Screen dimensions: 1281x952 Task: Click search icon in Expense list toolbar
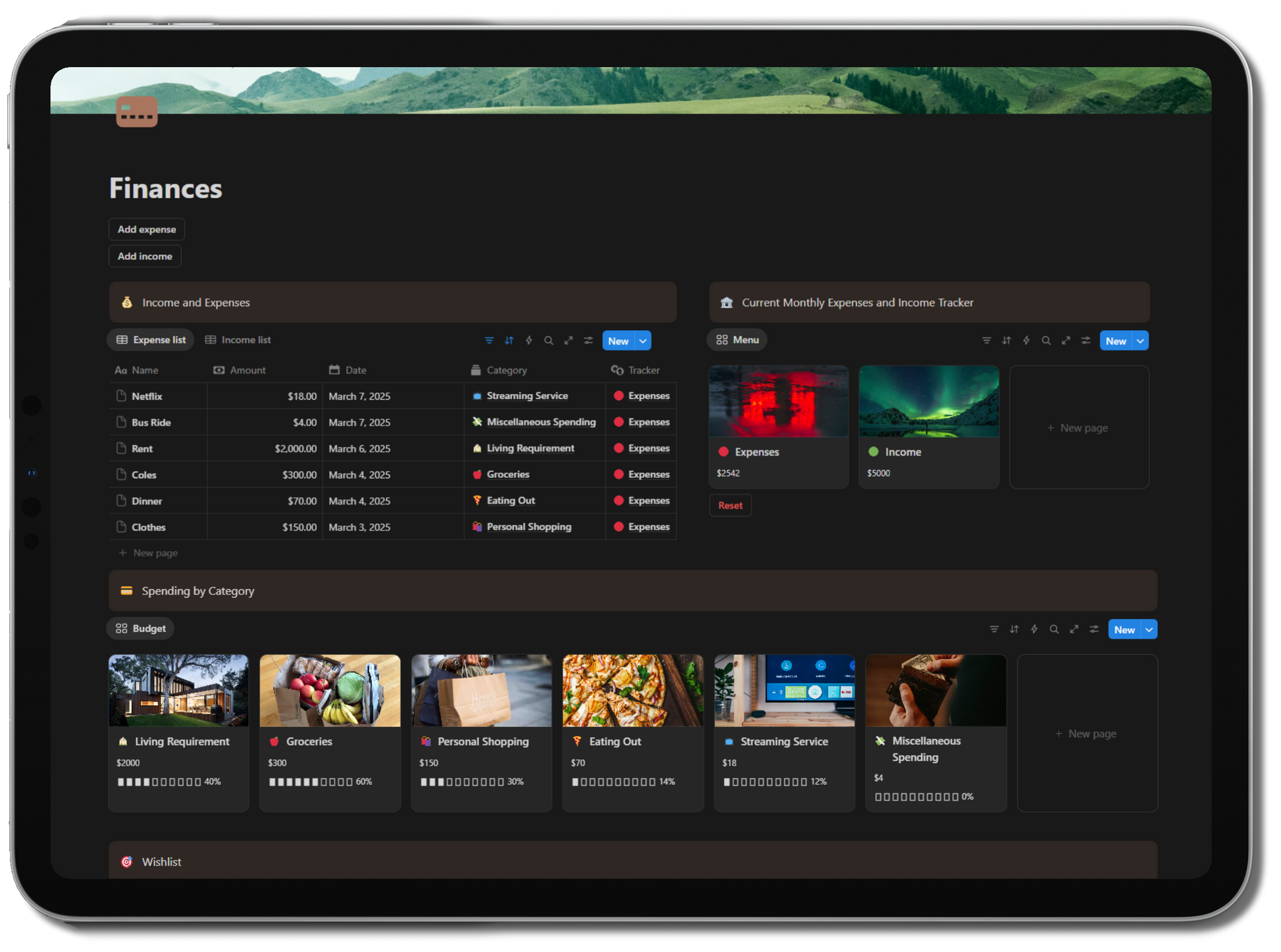click(548, 340)
